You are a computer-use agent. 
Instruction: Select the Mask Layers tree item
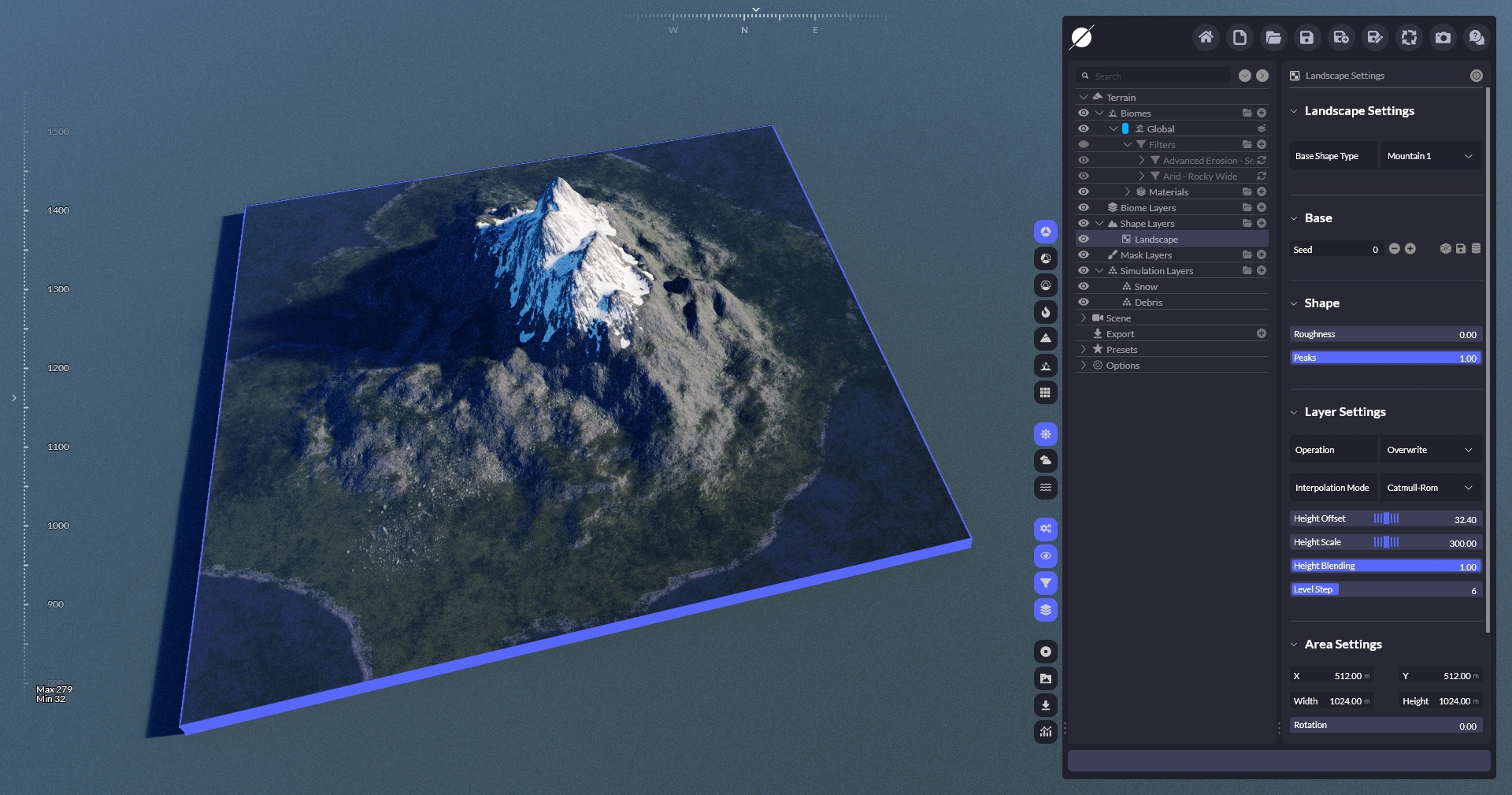click(1146, 255)
